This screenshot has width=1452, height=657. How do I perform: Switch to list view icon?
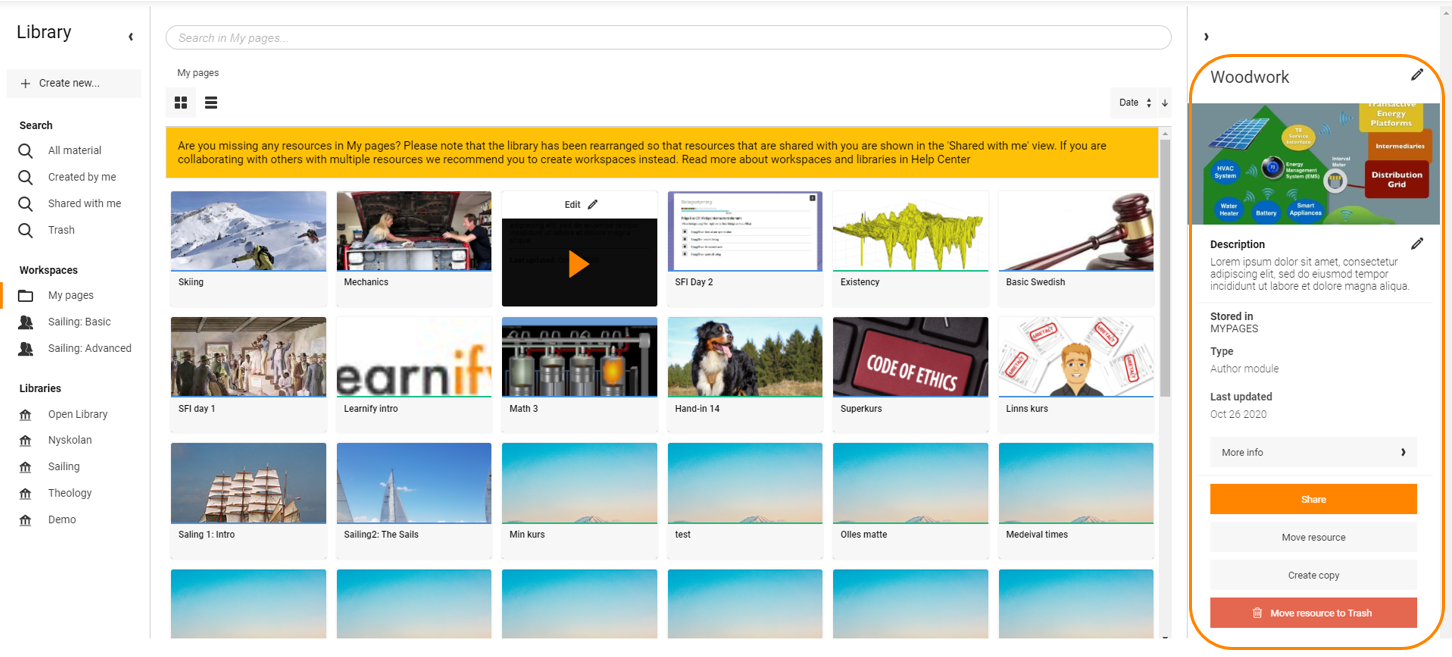pos(211,103)
